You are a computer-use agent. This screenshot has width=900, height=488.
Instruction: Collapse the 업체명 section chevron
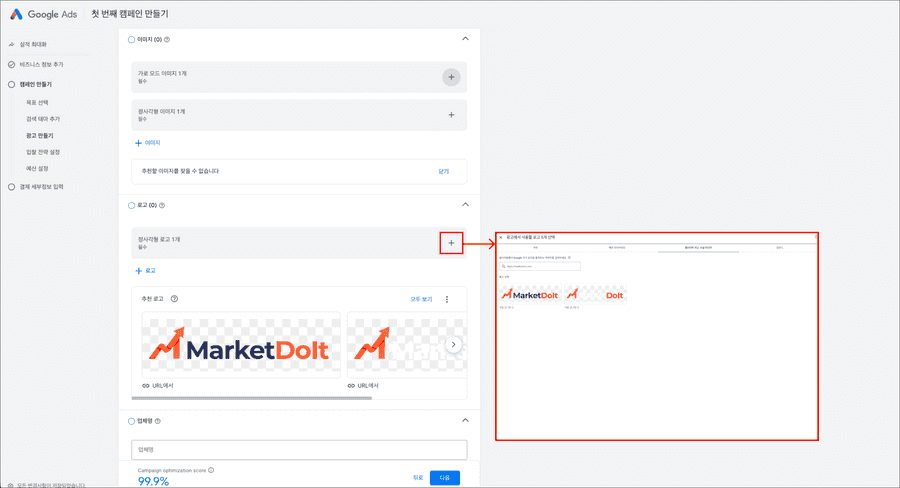tap(465, 420)
